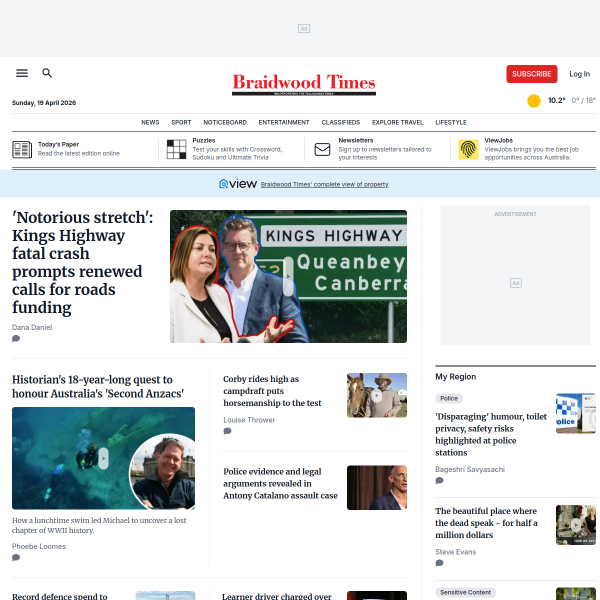
Task: Click the ViewJobs label
Action: (499, 141)
